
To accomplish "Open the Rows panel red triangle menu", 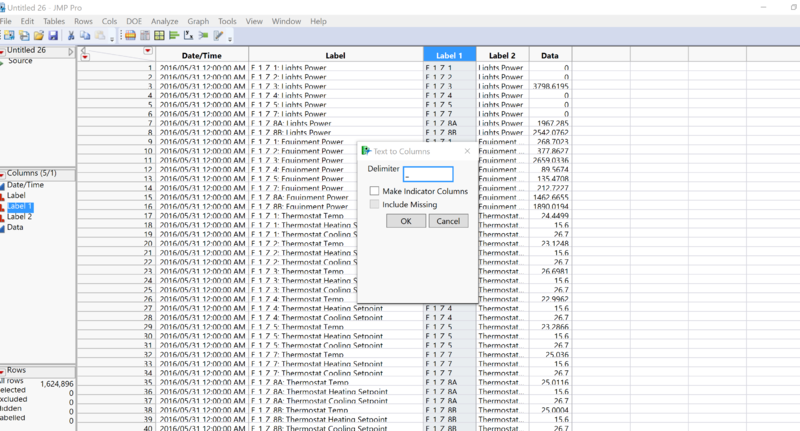I will [x=2, y=371].
